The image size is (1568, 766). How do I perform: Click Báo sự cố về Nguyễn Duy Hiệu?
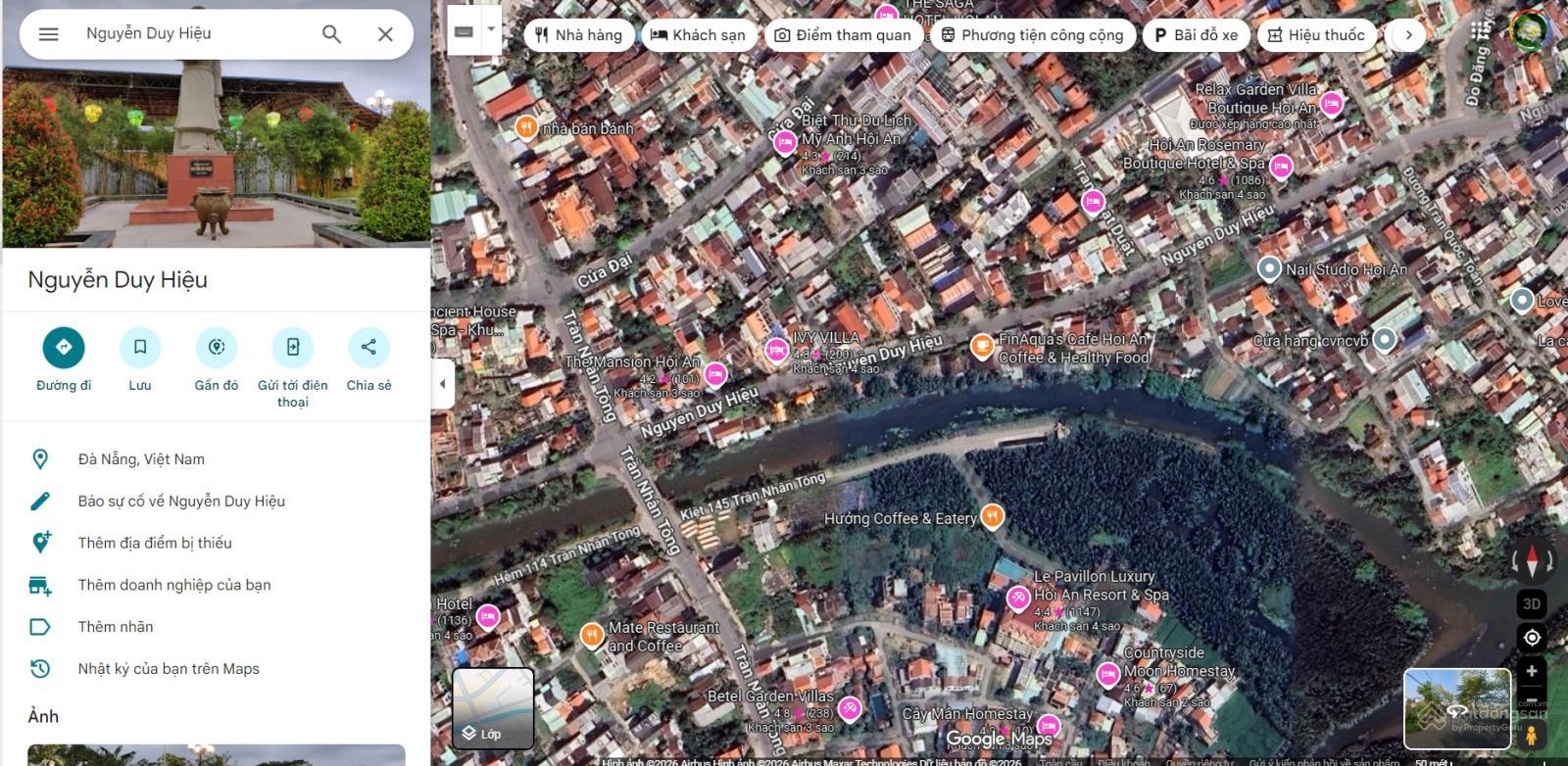[216, 502]
